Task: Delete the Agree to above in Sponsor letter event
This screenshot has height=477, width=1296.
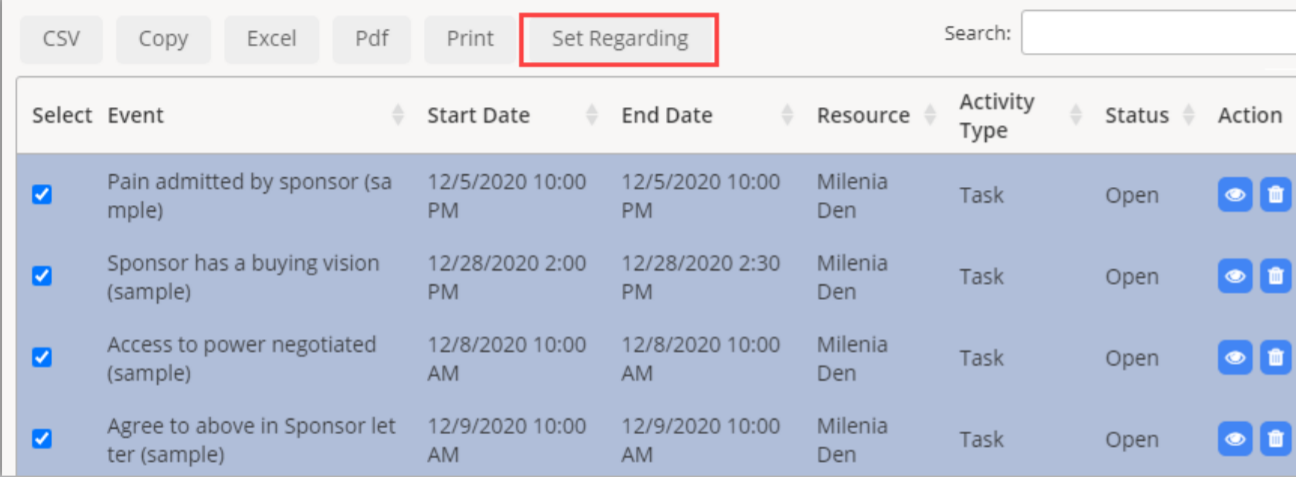Action: [1275, 439]
